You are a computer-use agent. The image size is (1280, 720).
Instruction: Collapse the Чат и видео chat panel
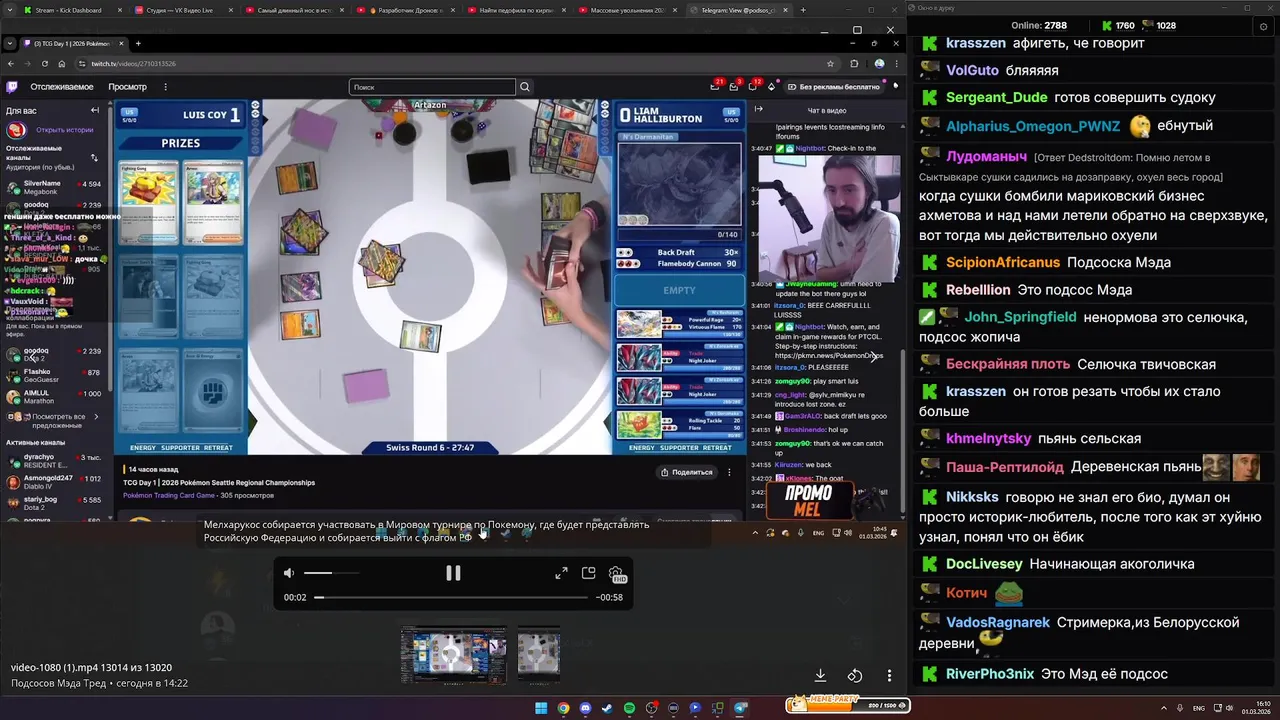758,109
